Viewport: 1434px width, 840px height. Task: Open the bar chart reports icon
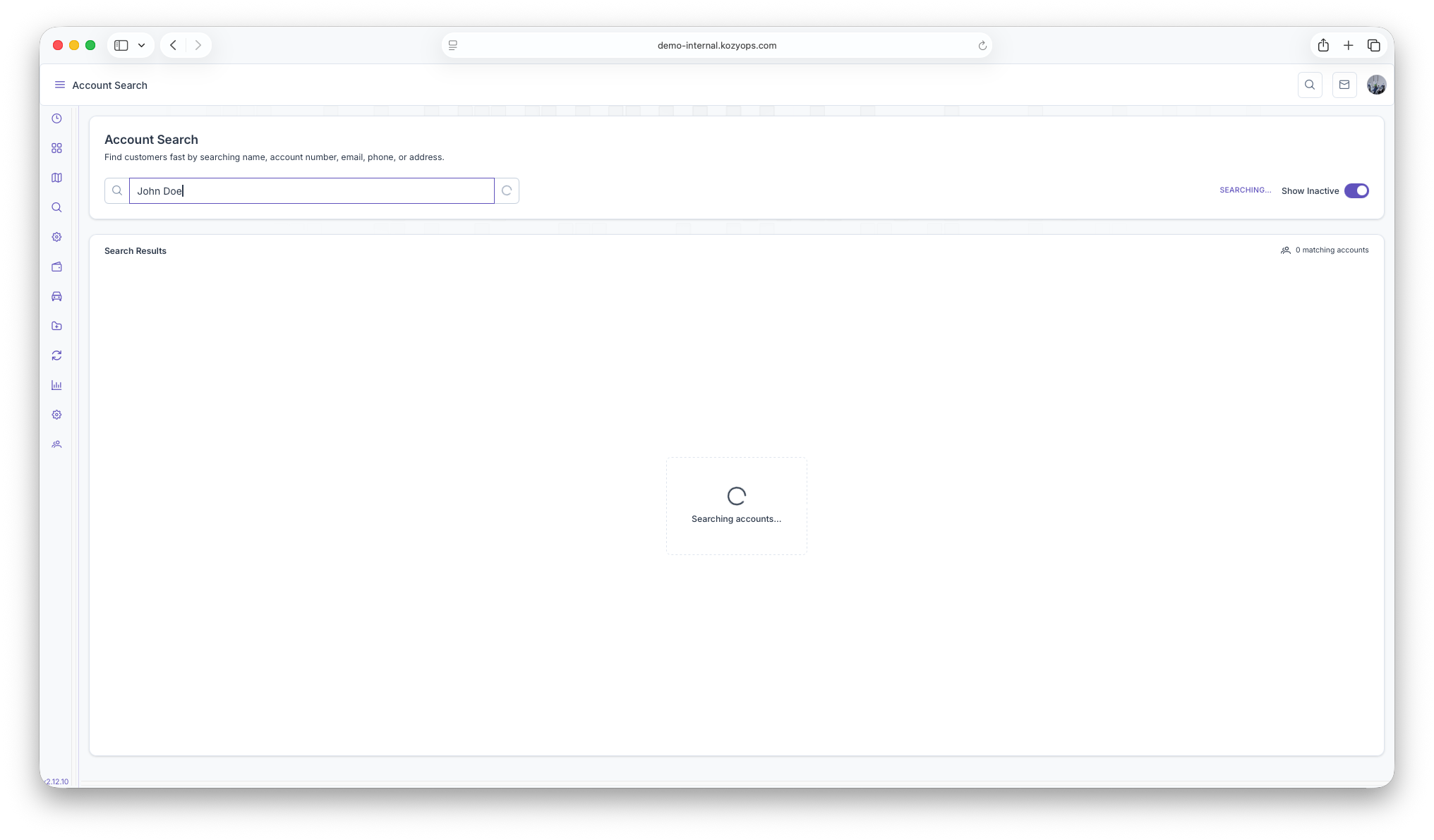pos(56,385)
